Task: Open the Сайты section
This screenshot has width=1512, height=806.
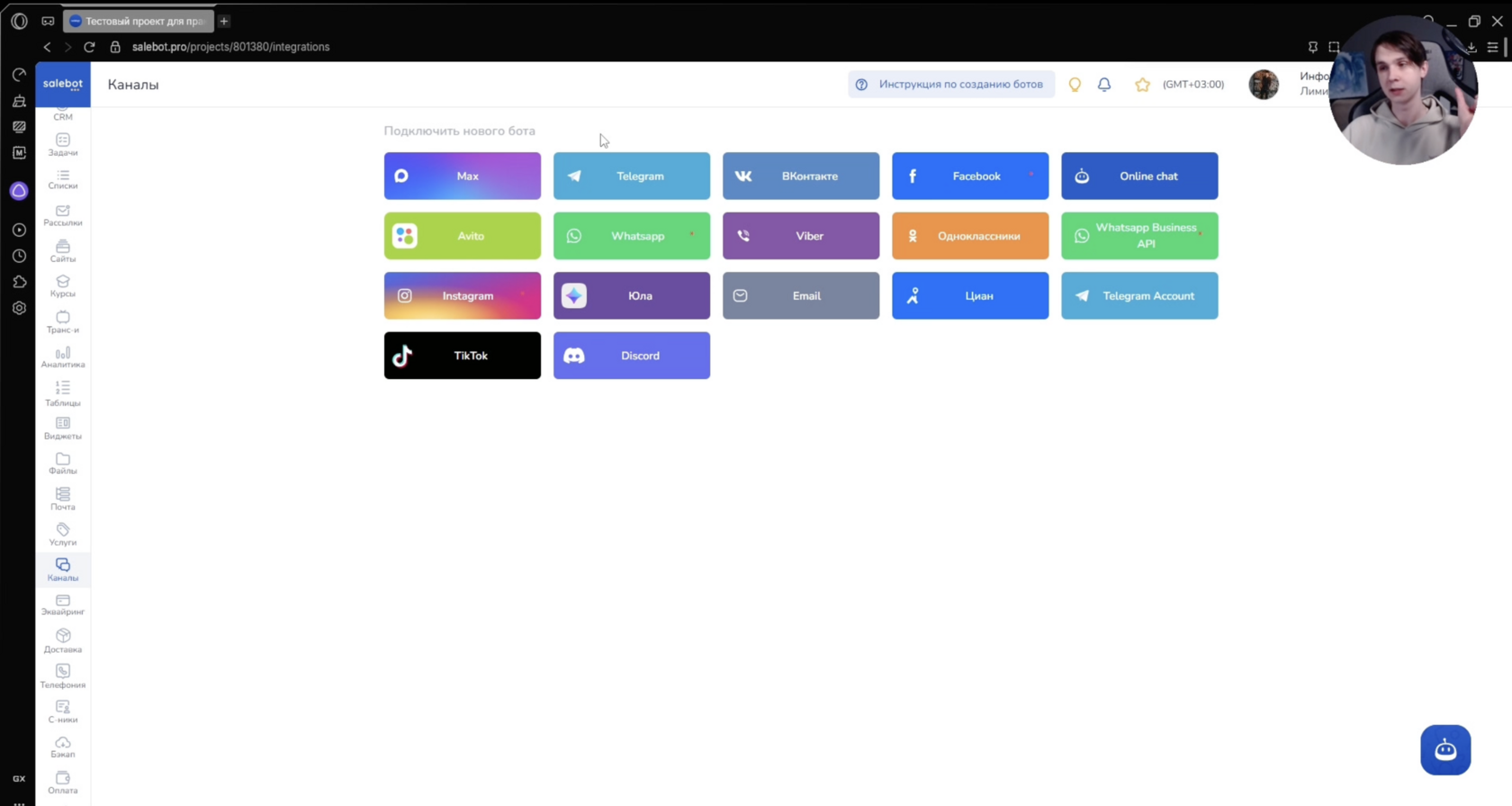Action: [63, 251]
